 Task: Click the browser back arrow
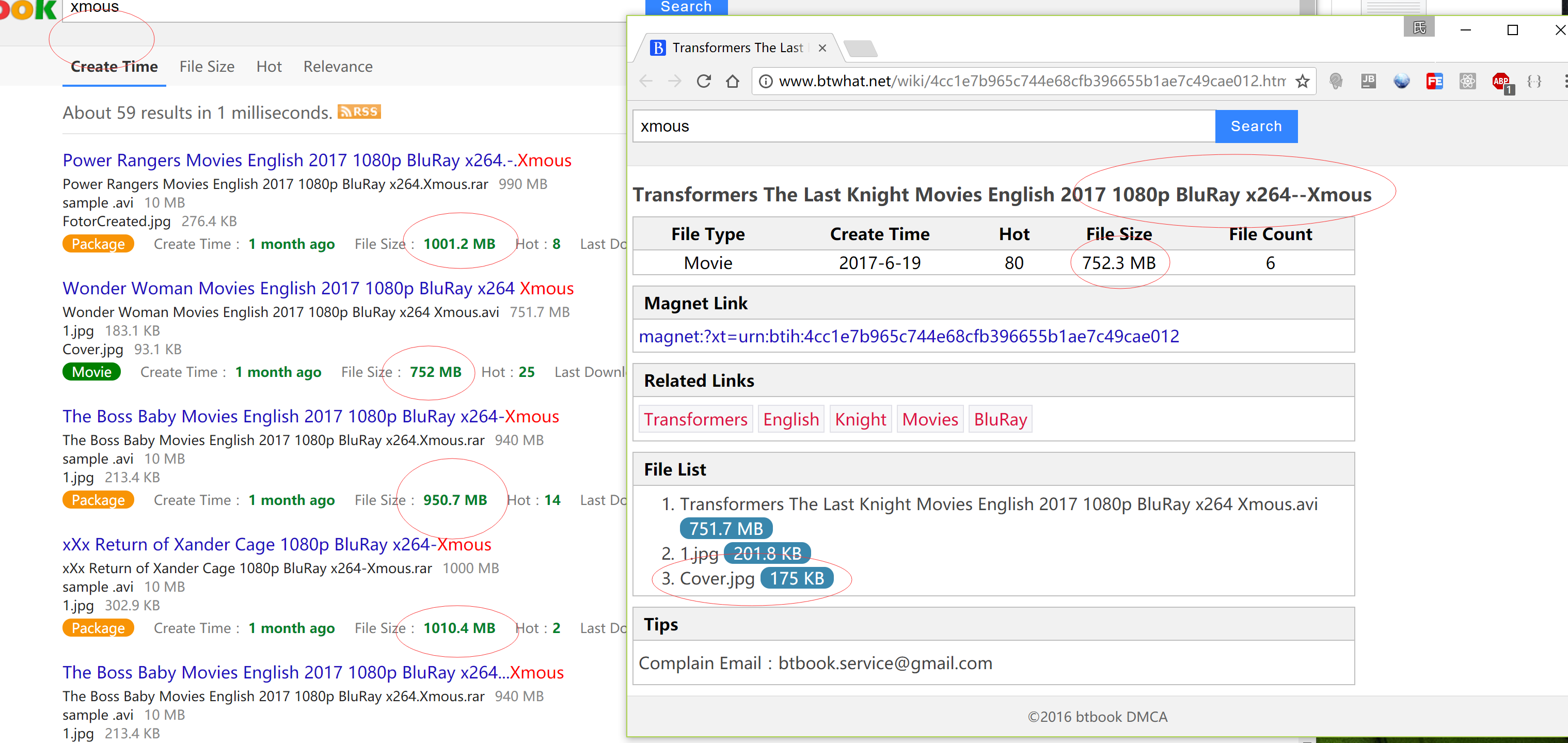click(x=646, y=81)
